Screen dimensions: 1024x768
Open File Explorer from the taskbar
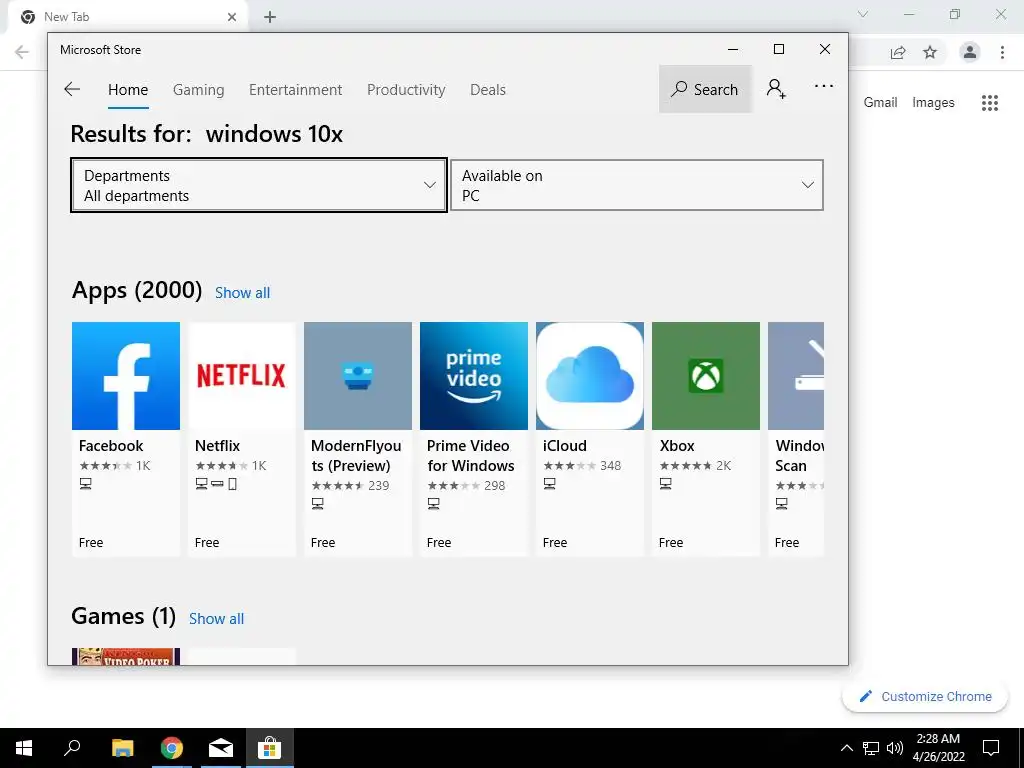point(123,748)
